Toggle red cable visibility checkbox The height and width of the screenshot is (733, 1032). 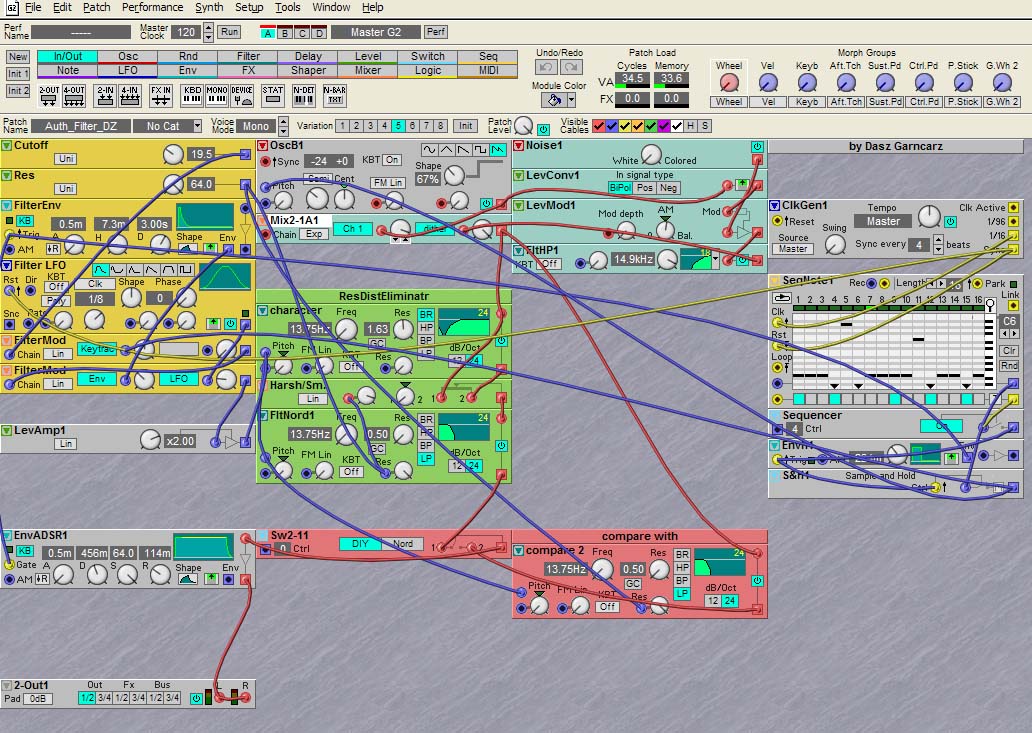click(598, 126)
